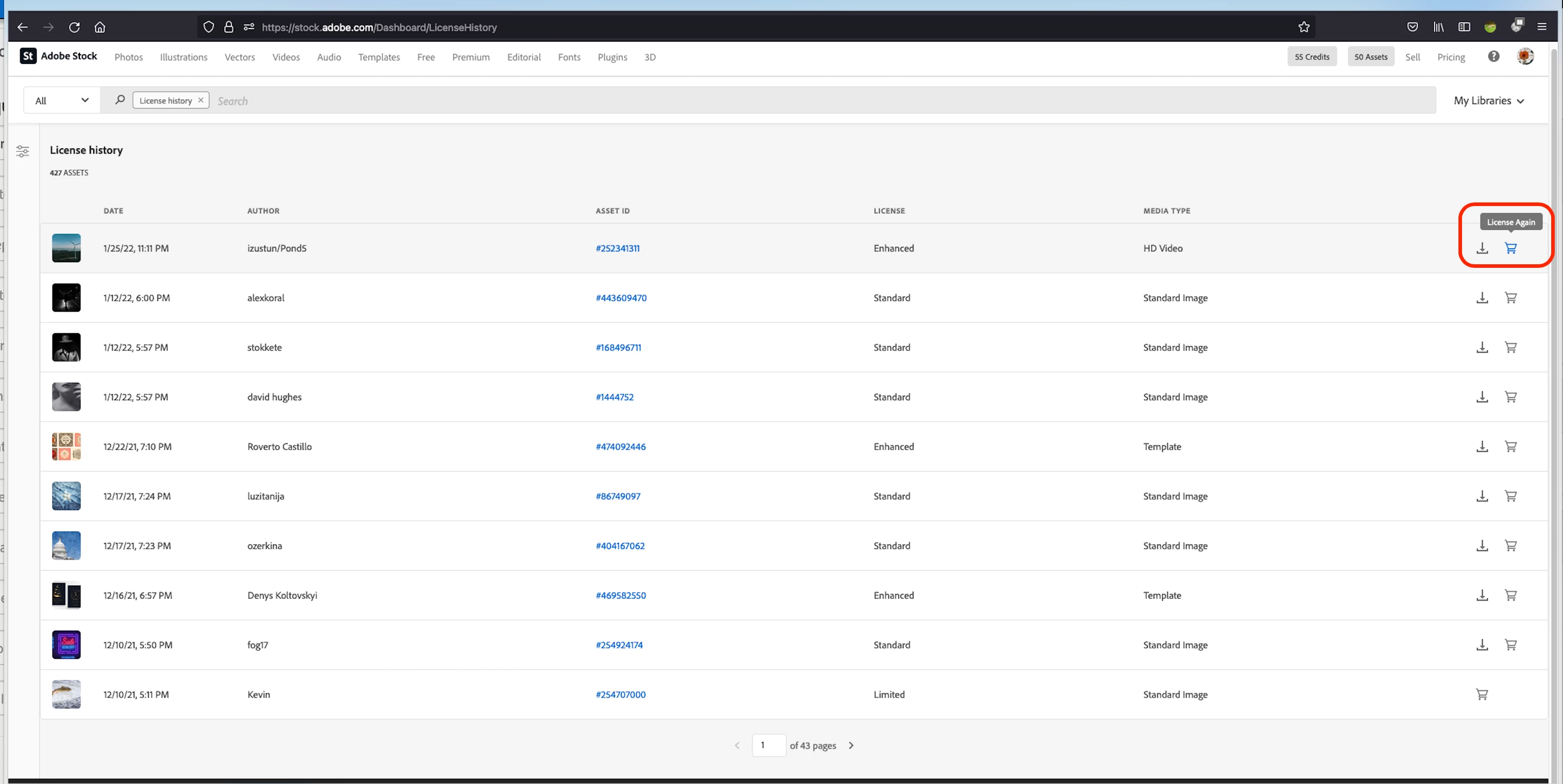The height and width of the screenshot is (784, 1563).
Task: Open the Templates navigation item
Action: (379, 57)
